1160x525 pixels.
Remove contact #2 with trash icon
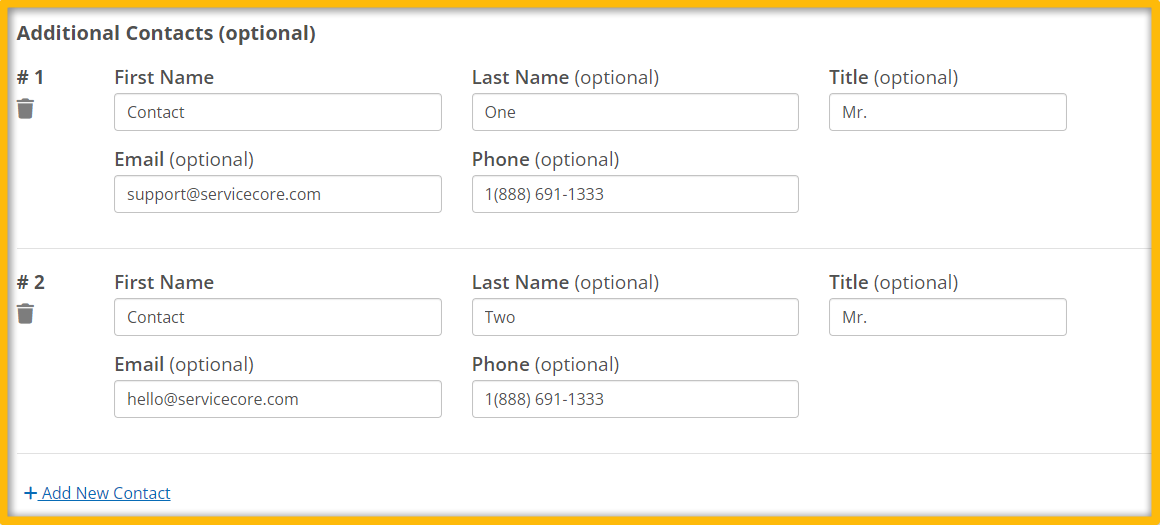coord(25,314)
